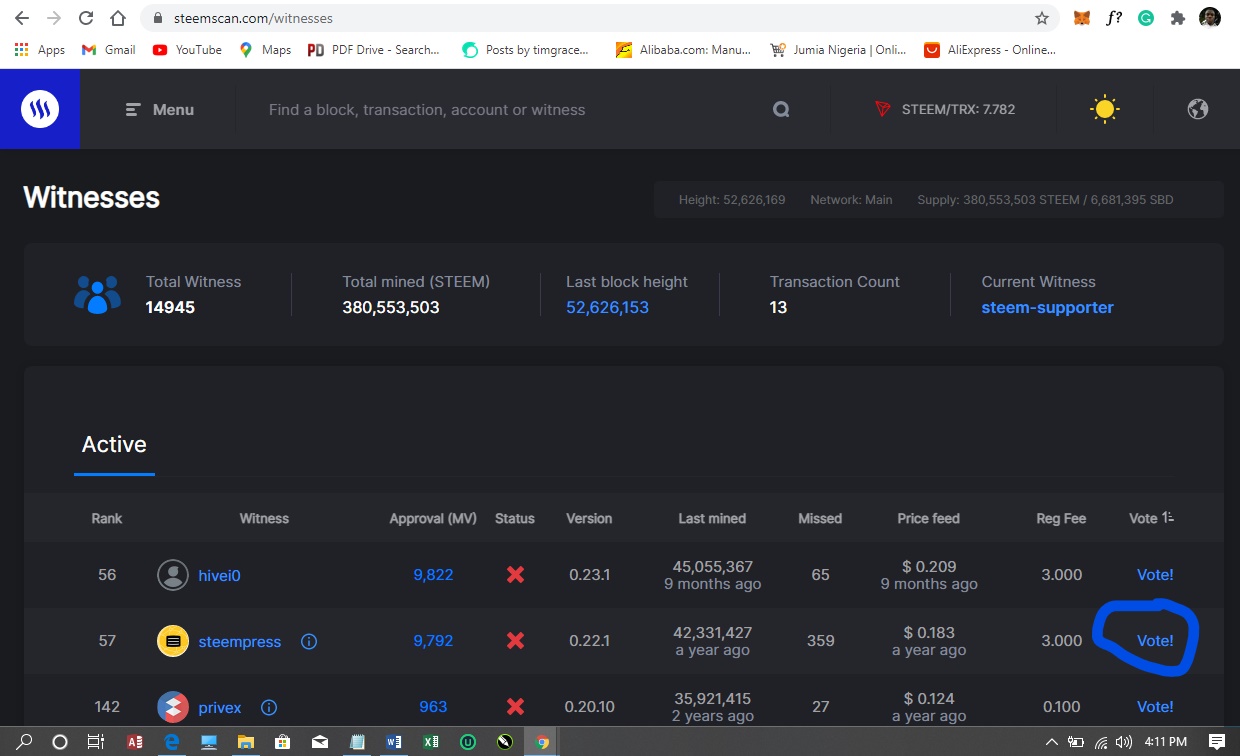This screenshot has width=1240, height=756.
Task: Click the Total Witness people icon
Action: tap(97, 295)
